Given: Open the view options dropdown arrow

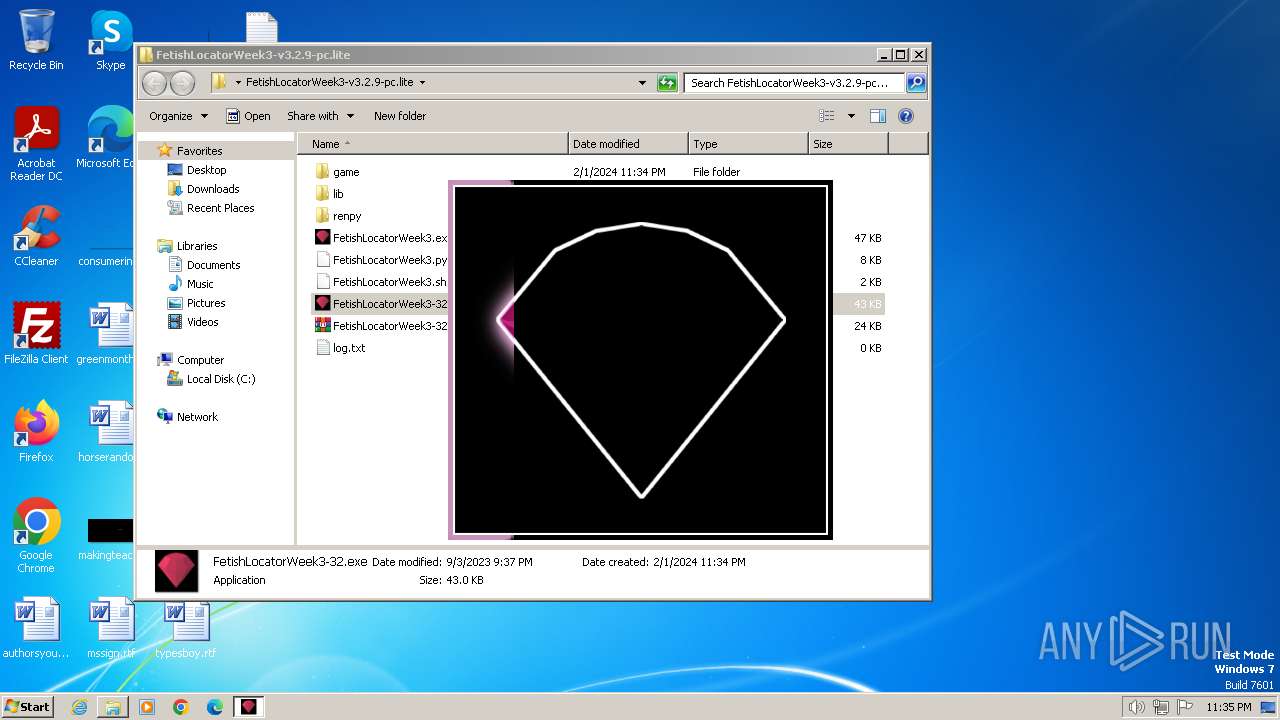Looking at the screenshot, I should point(851,116).
